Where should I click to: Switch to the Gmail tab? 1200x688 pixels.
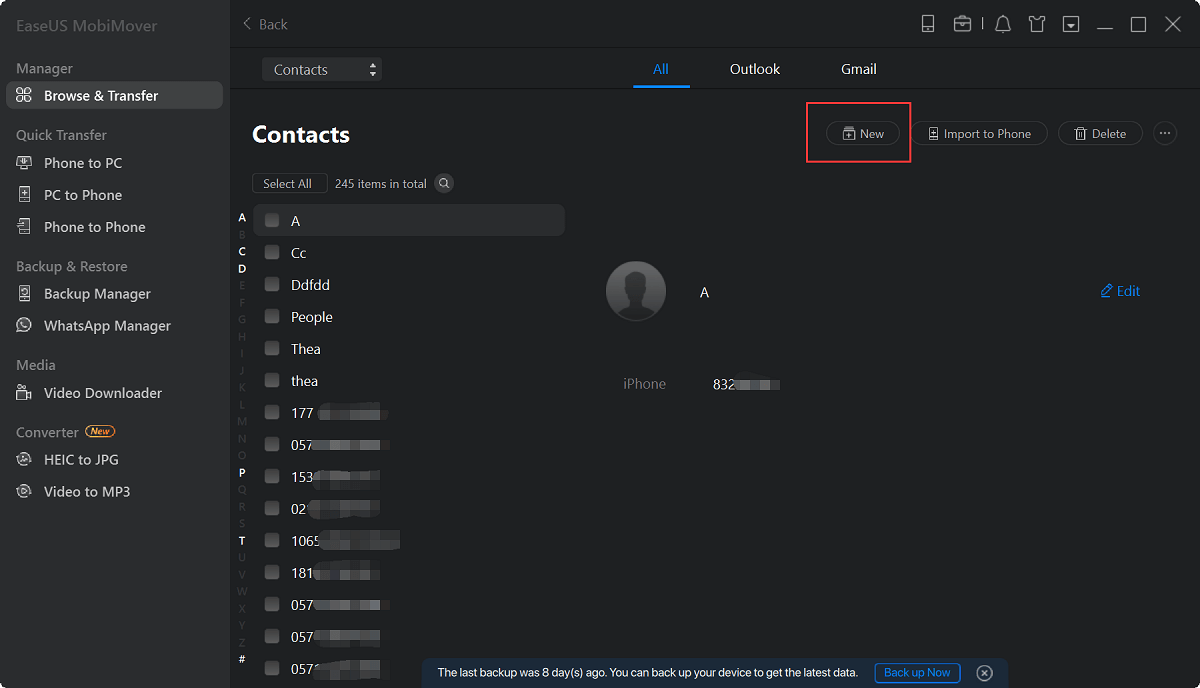coord(858,70)
